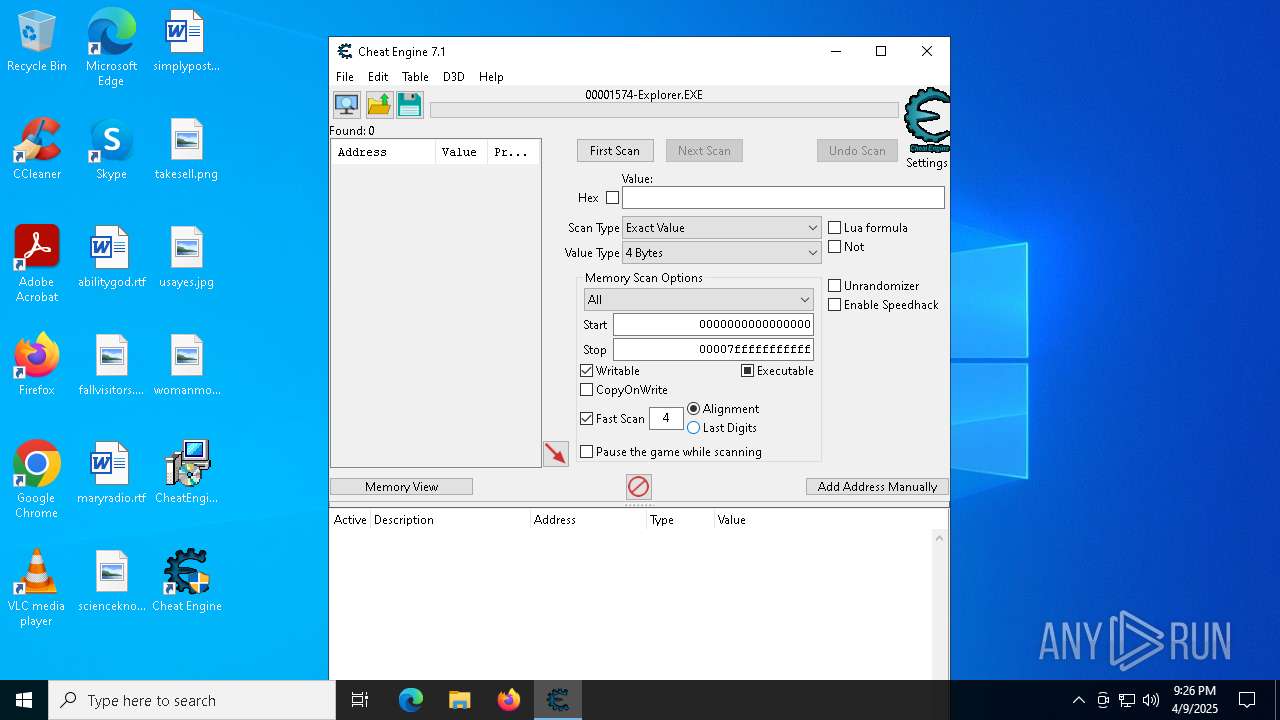Click the save floppy disk icon

(x=409, y=104)
